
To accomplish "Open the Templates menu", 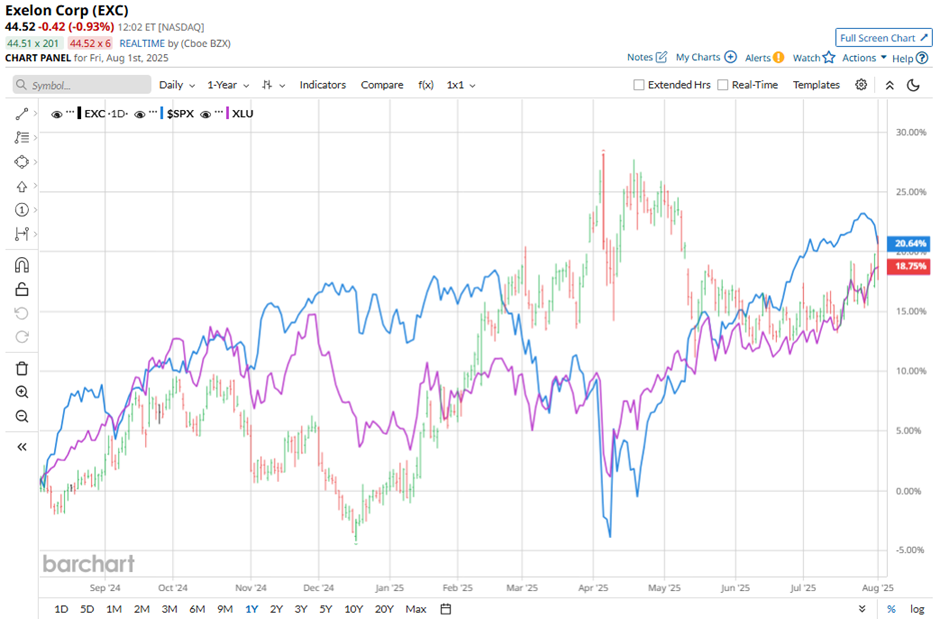I will (816, 85).
